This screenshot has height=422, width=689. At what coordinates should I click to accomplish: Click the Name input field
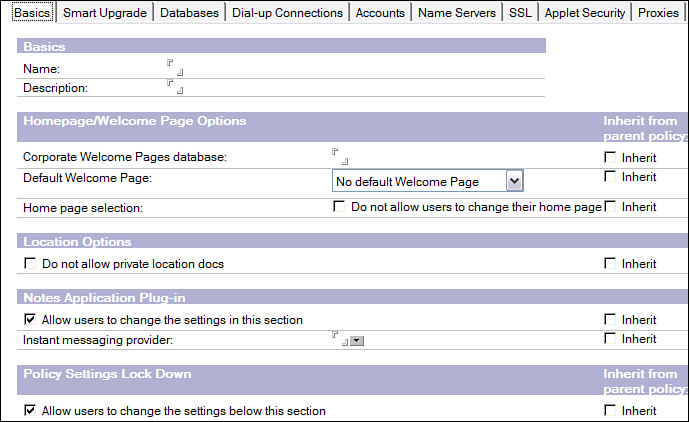pos(175,69)
